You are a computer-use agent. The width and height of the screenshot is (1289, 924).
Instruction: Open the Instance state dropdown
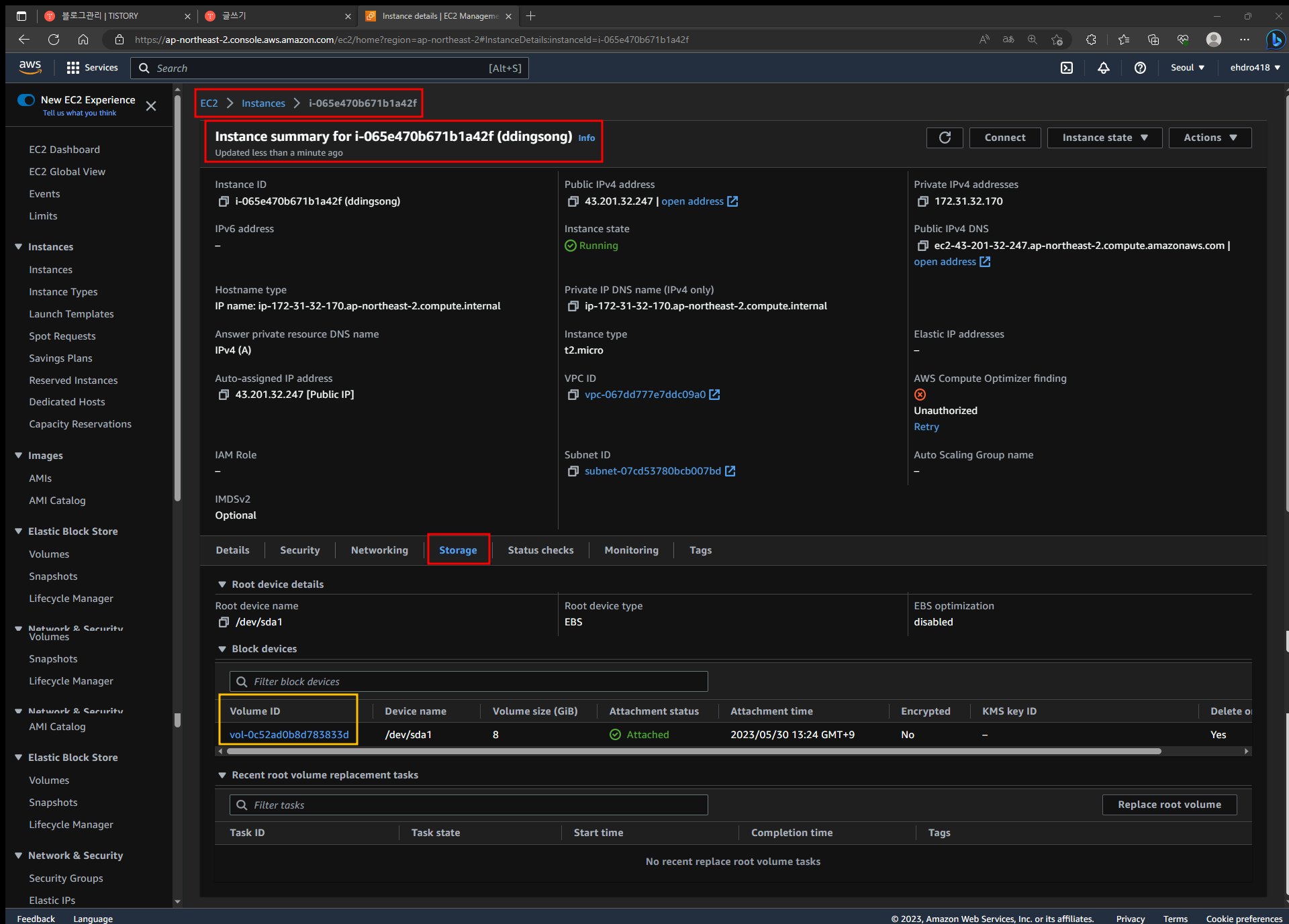[1104, 138]
